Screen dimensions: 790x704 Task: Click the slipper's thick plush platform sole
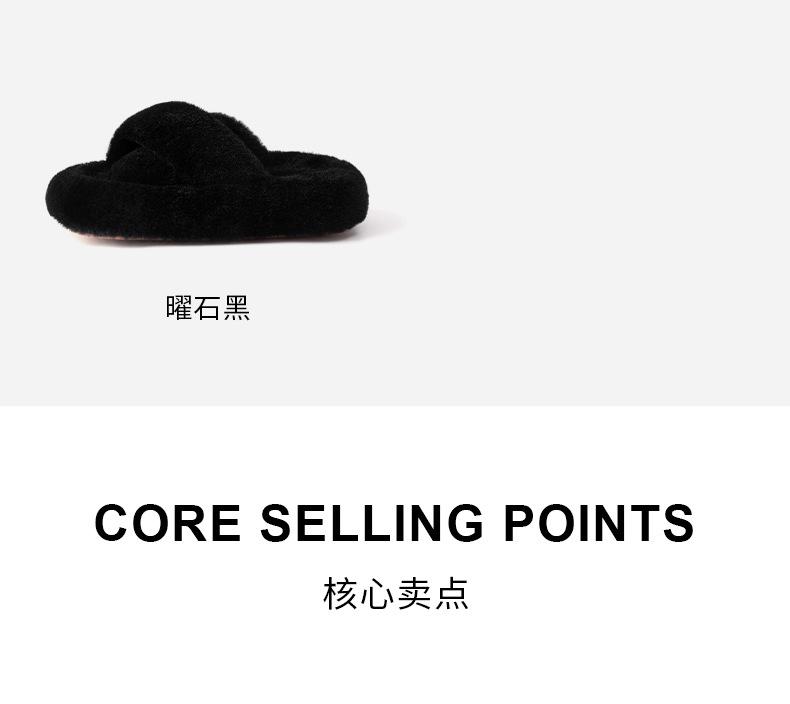click(x=207, y=207)
